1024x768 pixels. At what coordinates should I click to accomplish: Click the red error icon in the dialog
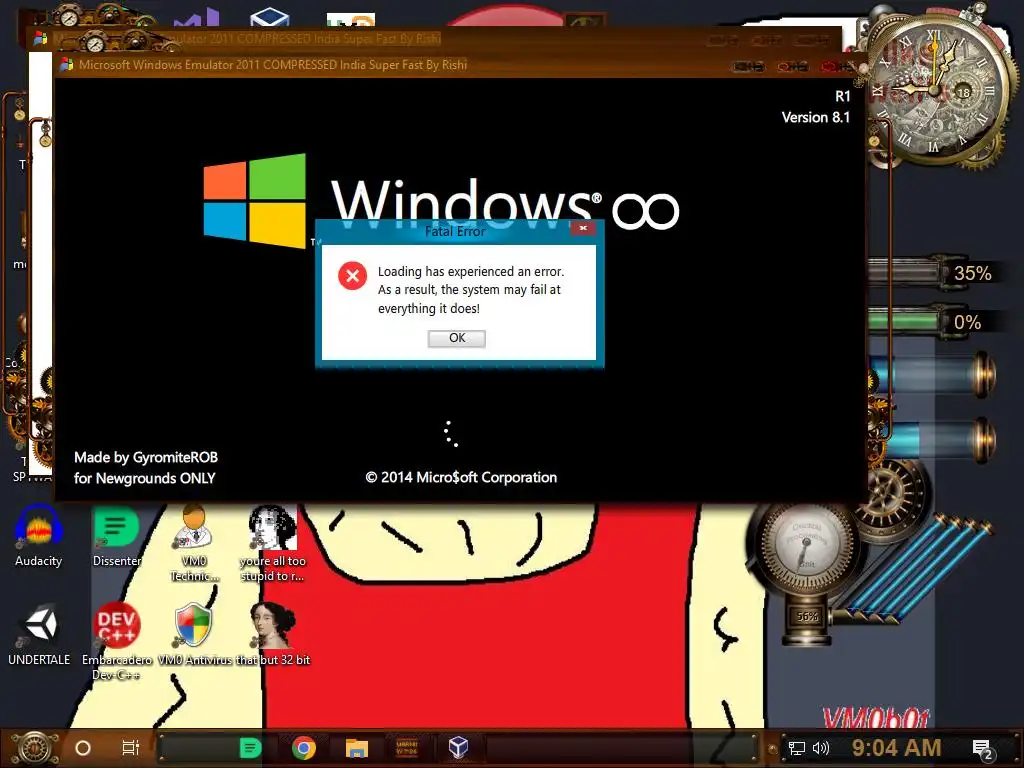(352, 276)
